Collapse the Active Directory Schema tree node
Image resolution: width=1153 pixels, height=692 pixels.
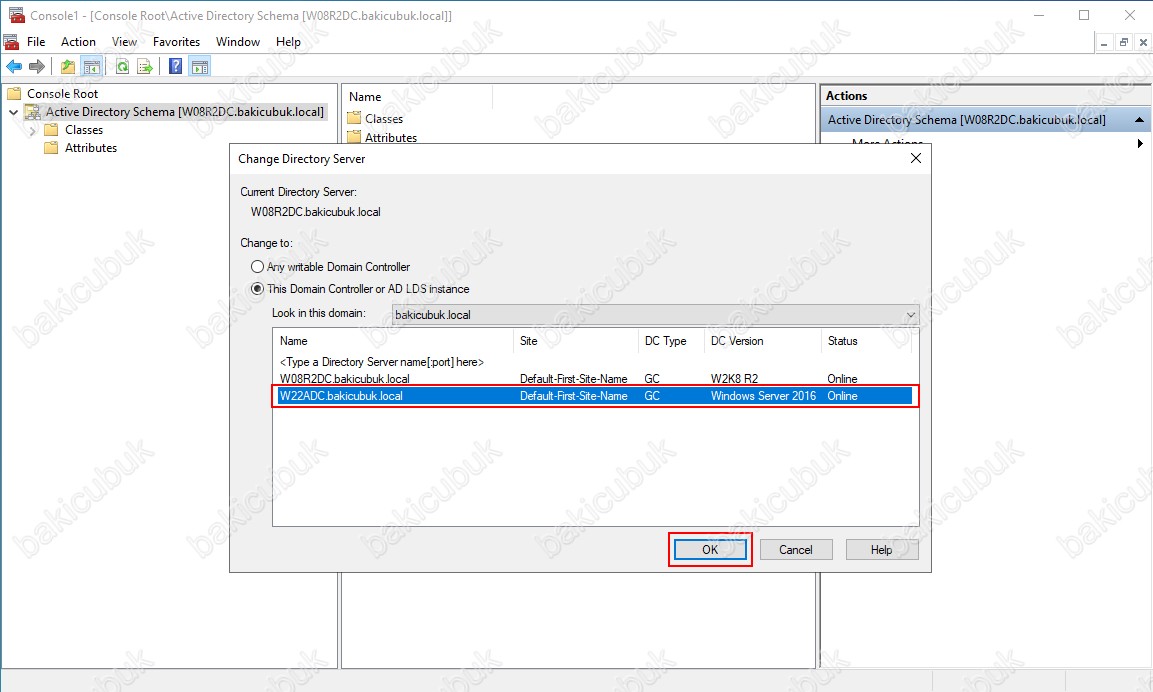coord(13,112)
